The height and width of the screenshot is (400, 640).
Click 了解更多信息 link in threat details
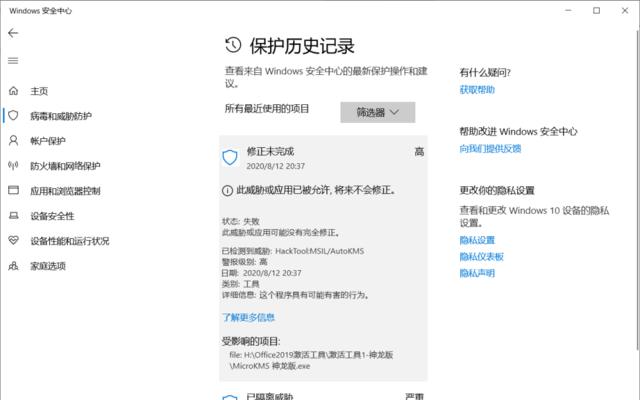pyautogui.click(x=248, y=317)
